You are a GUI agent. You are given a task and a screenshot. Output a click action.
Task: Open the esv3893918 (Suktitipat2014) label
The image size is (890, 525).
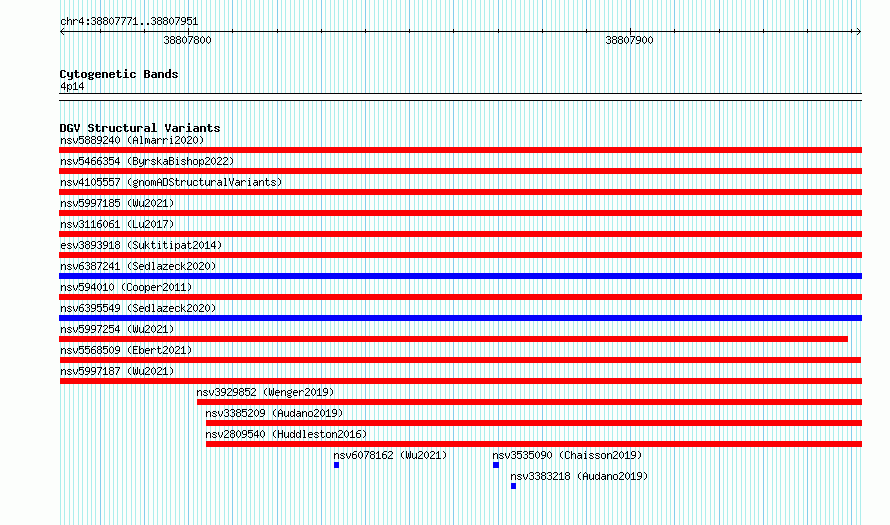coord(141,245)
